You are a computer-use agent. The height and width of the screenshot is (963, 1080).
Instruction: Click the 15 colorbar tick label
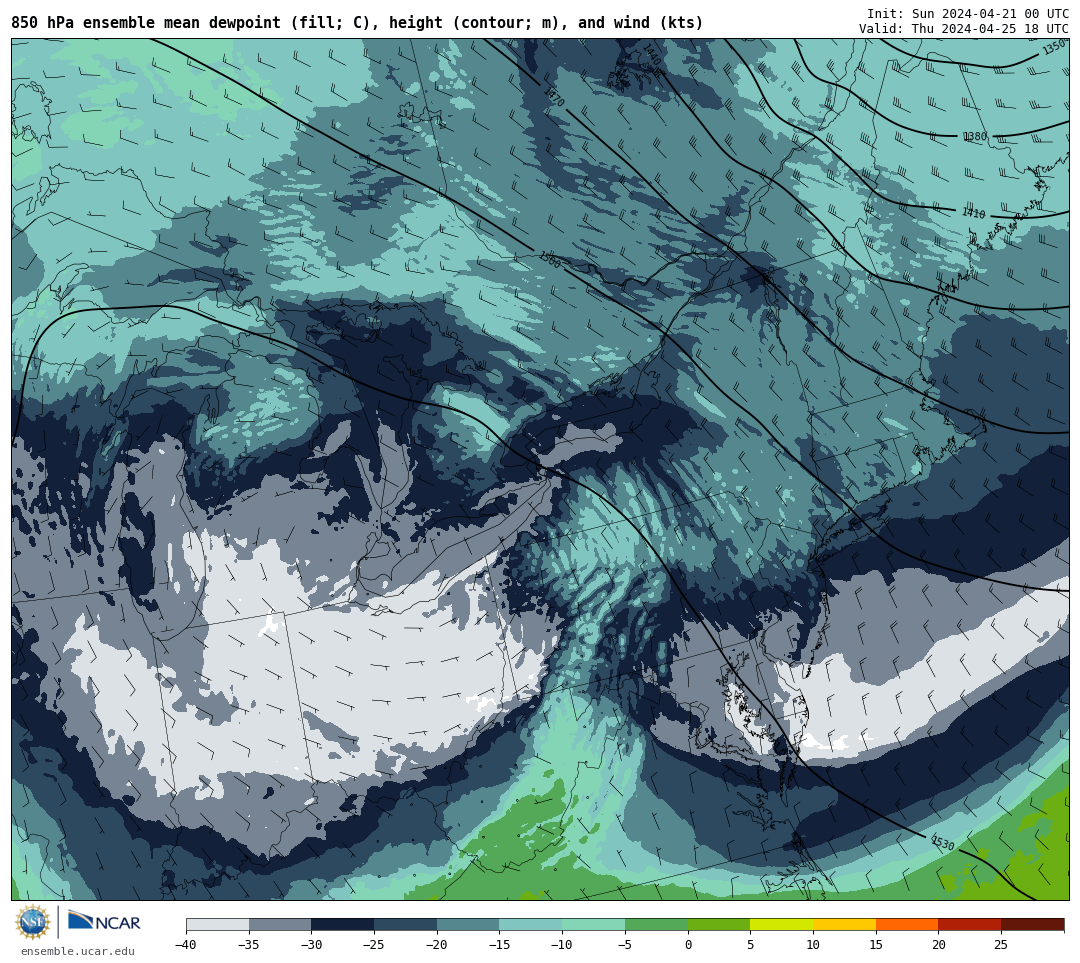tap(875, 944)
